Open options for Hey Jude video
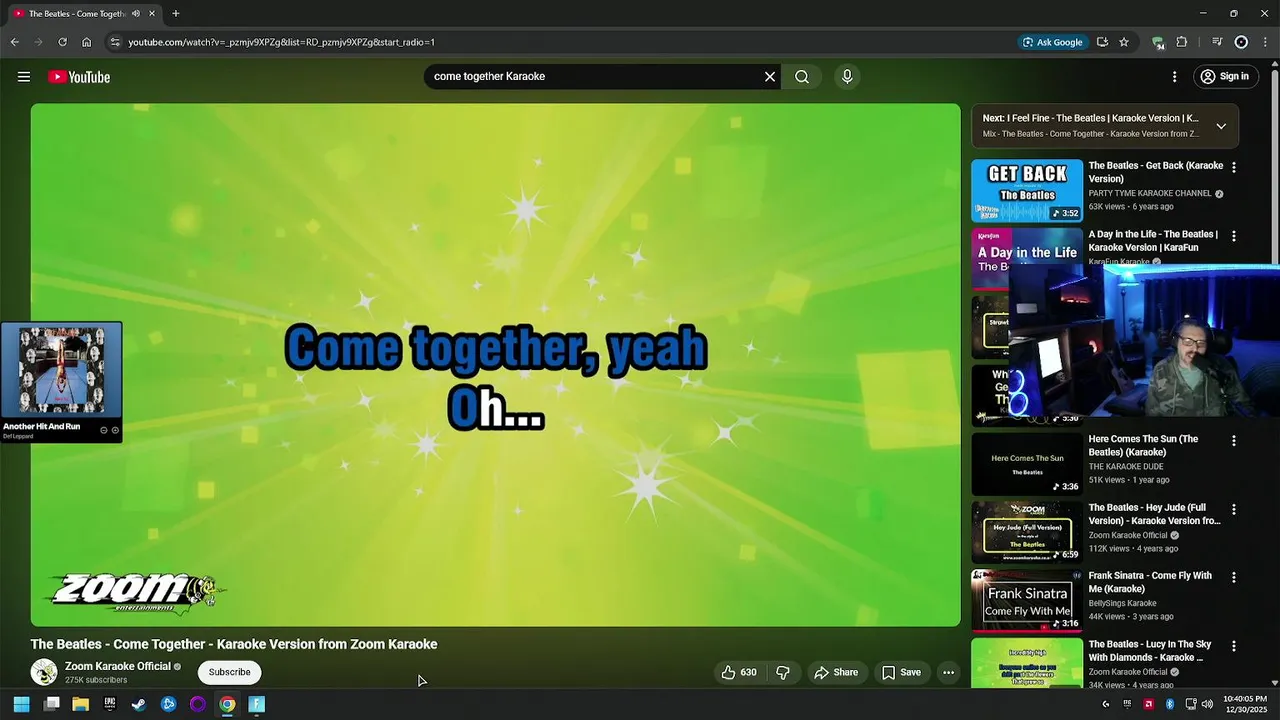Screen dimensions: 1280x720 [x=1233, y=509]
